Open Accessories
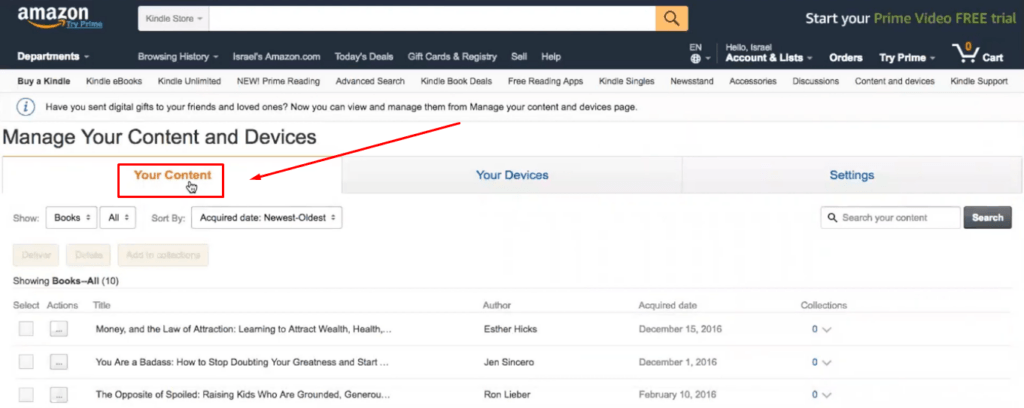 pyautogui.click(x=753, y=82)
